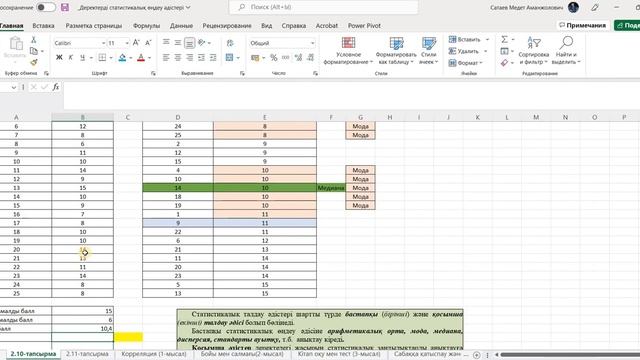Open the Вставка ribbon tab
The image size is (640, 360).
coord(43,25)
